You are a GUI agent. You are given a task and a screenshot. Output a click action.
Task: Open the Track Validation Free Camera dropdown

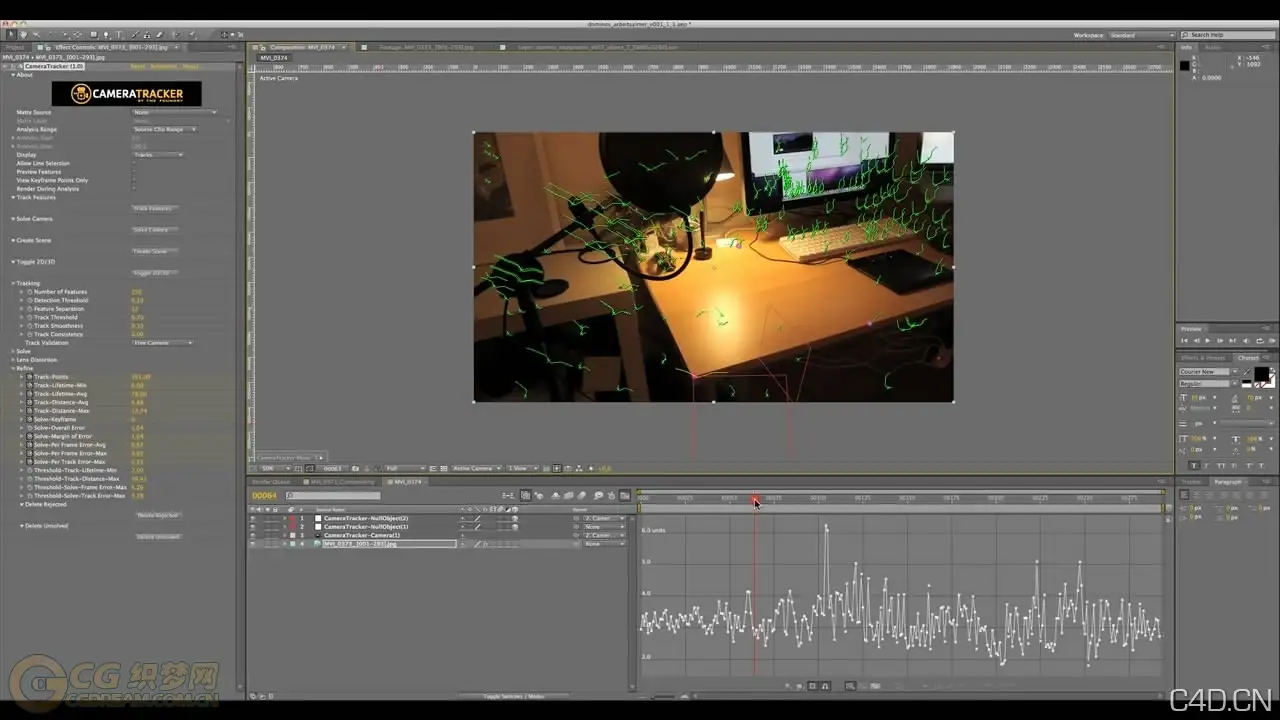pos(163,343)
